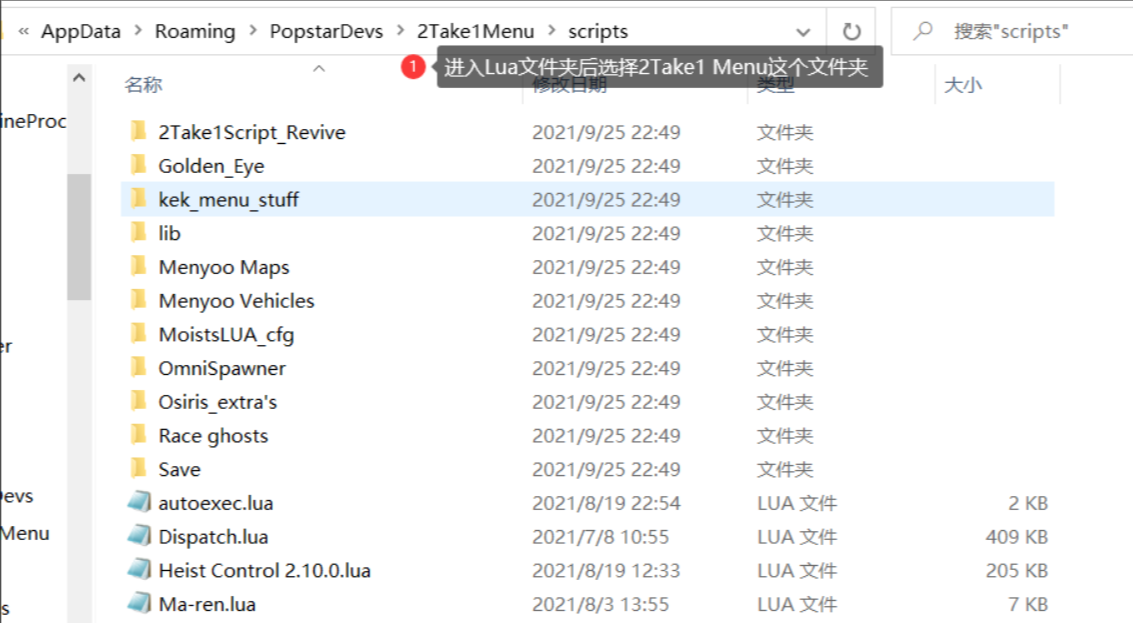Viewport: 1133px width, 623px height.
Task: Click the MoistsLUA_cfg folder icon
Action: pos(138,334)
